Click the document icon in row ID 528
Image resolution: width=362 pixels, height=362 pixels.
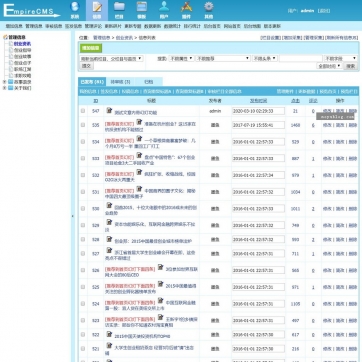[109, 239]
